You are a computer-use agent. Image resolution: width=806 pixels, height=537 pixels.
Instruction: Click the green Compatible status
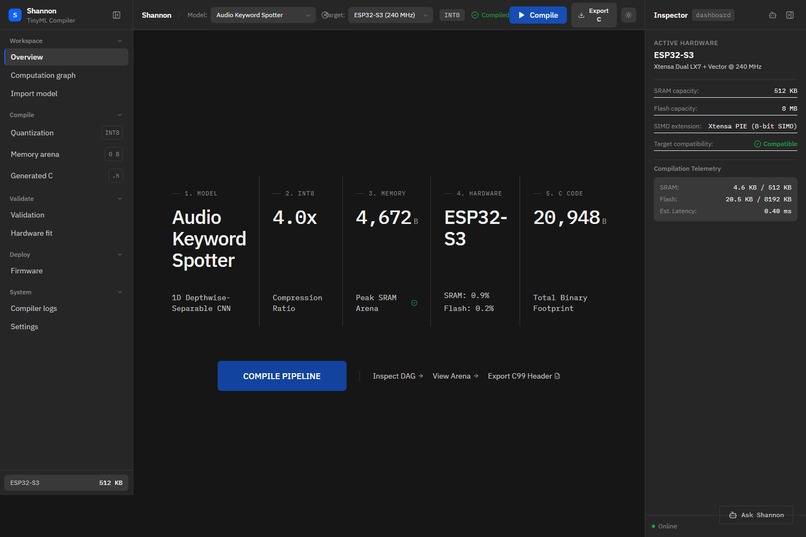tap(775, 144)
